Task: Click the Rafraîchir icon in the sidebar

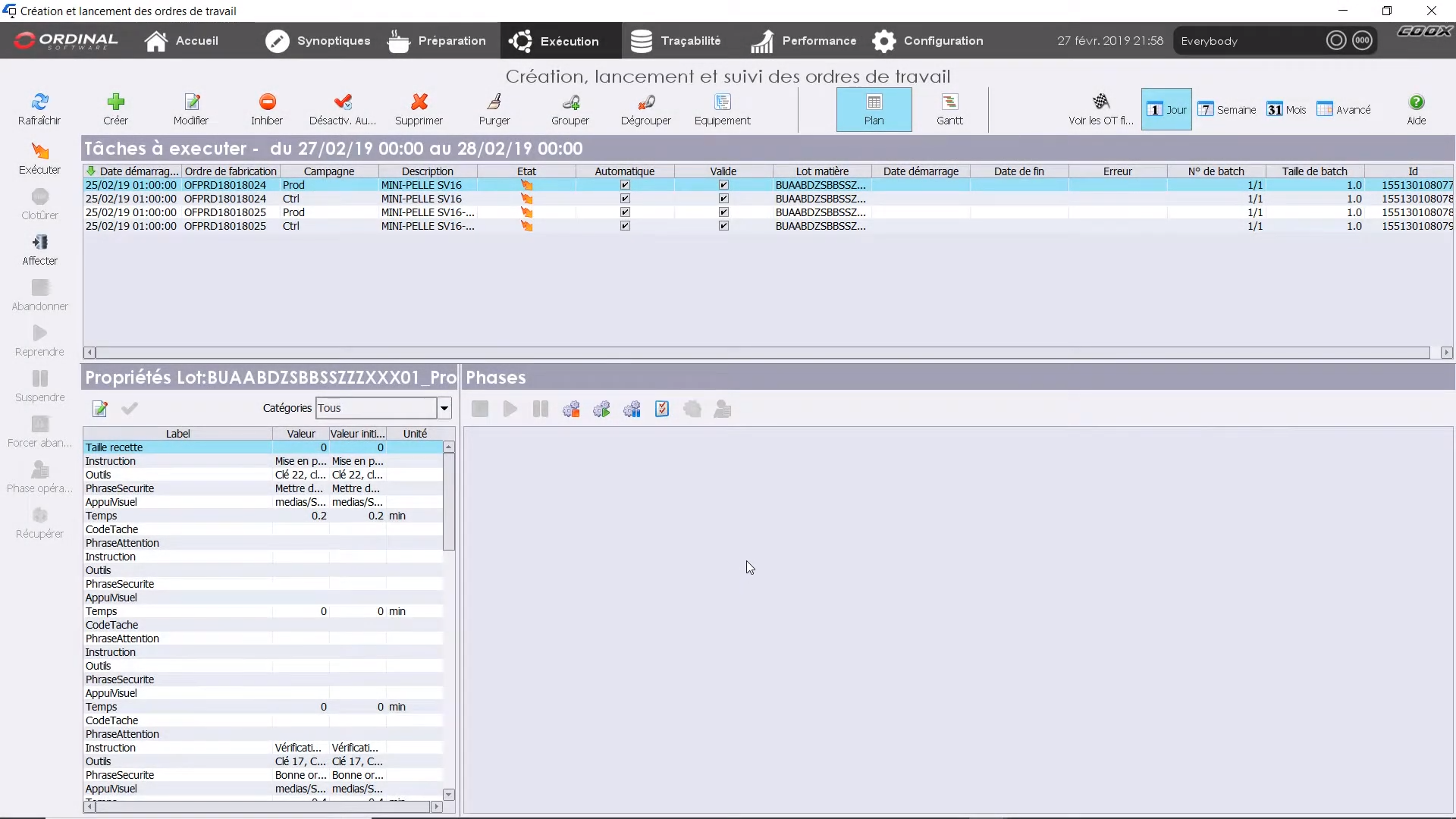Action: [39, 108]
